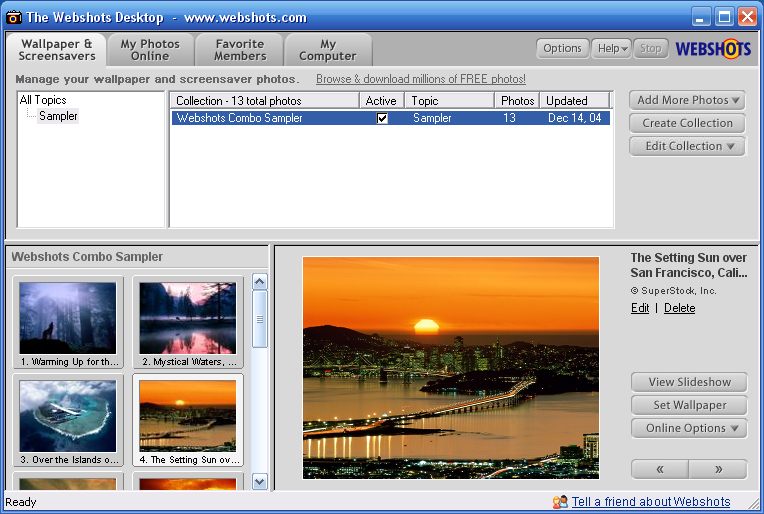764x514 pixels.
Task: Click the thumbnail scrollbar thumb
Action: (x=260, y=319)
